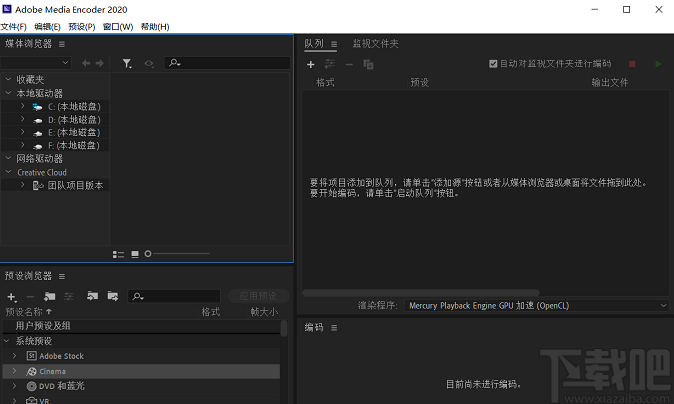Add source with queue plus icon
Viewport: 674px width, 404px height.
click(311, 65)
